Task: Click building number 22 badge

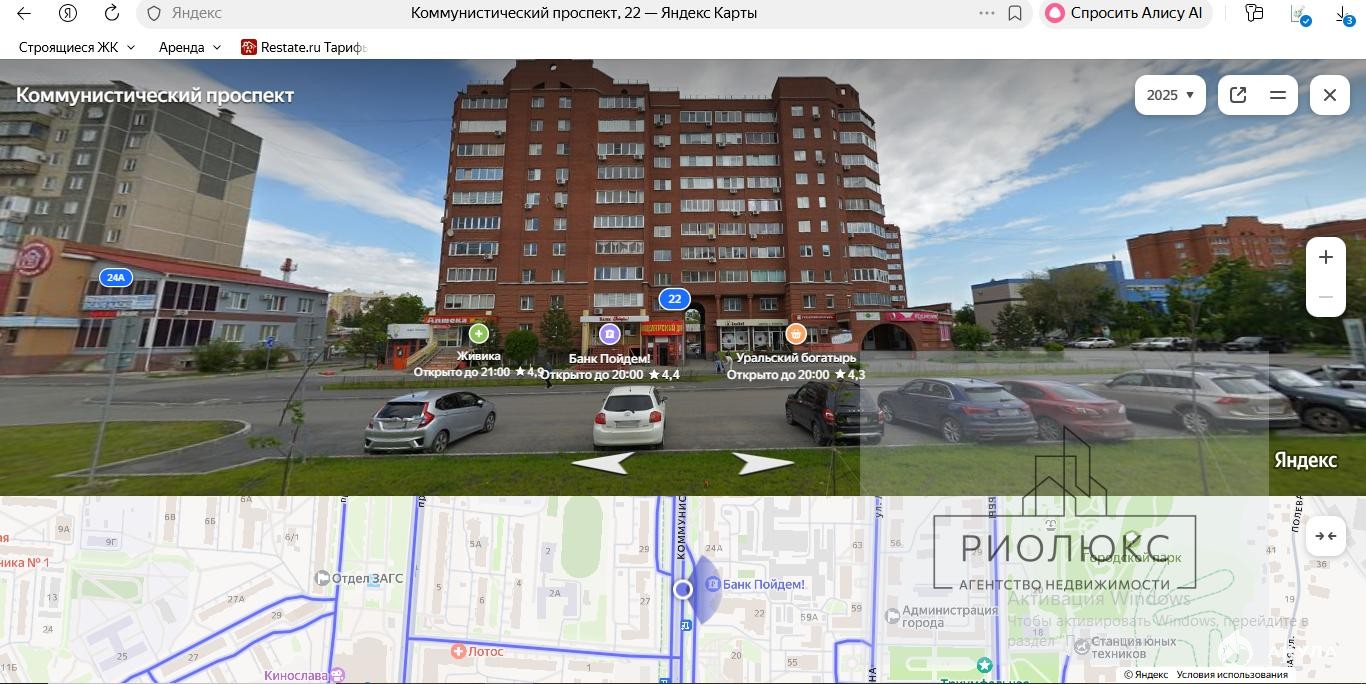Action: pyautogui.click(x=675, y=299)
